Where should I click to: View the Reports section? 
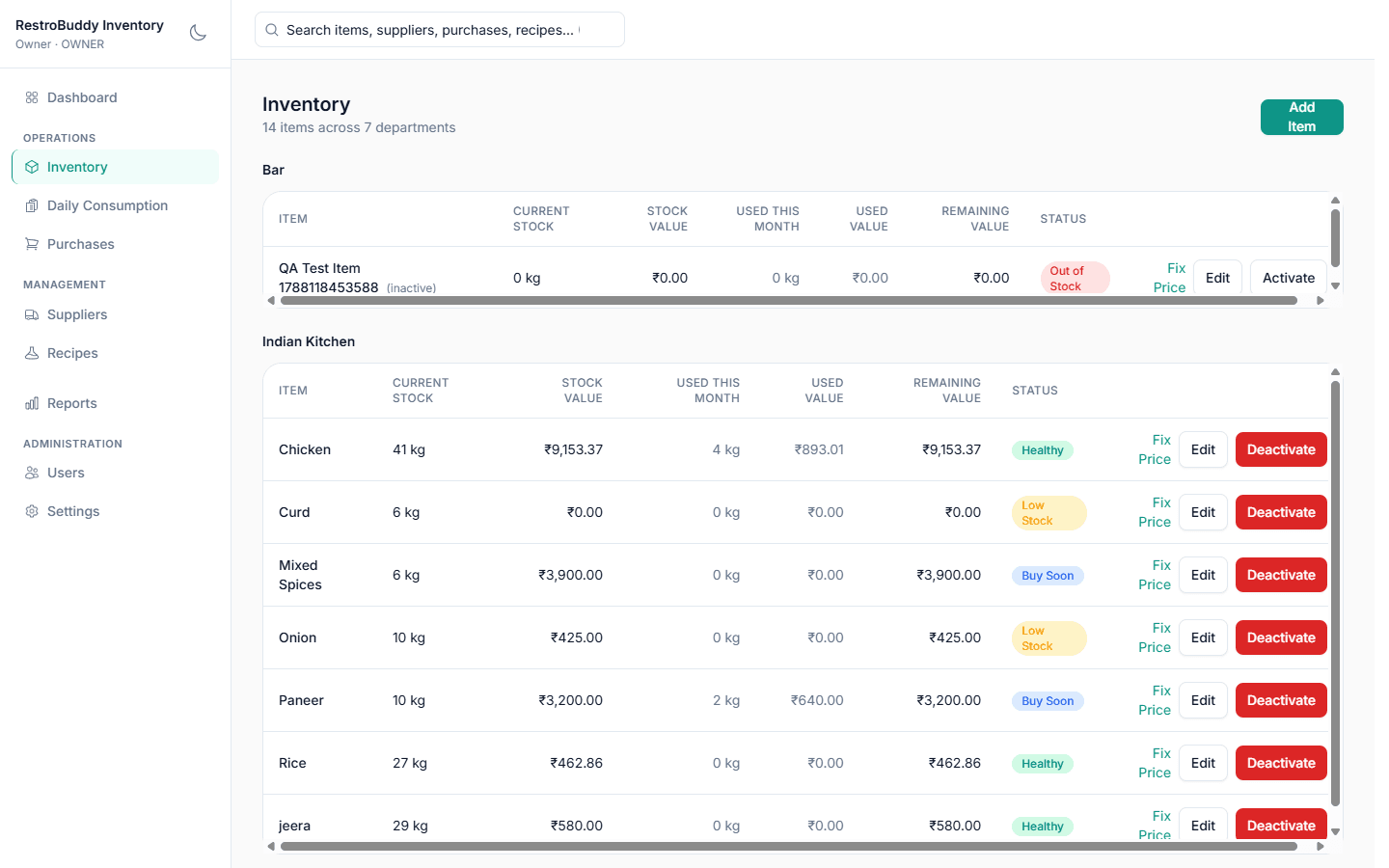pos(116,403)
